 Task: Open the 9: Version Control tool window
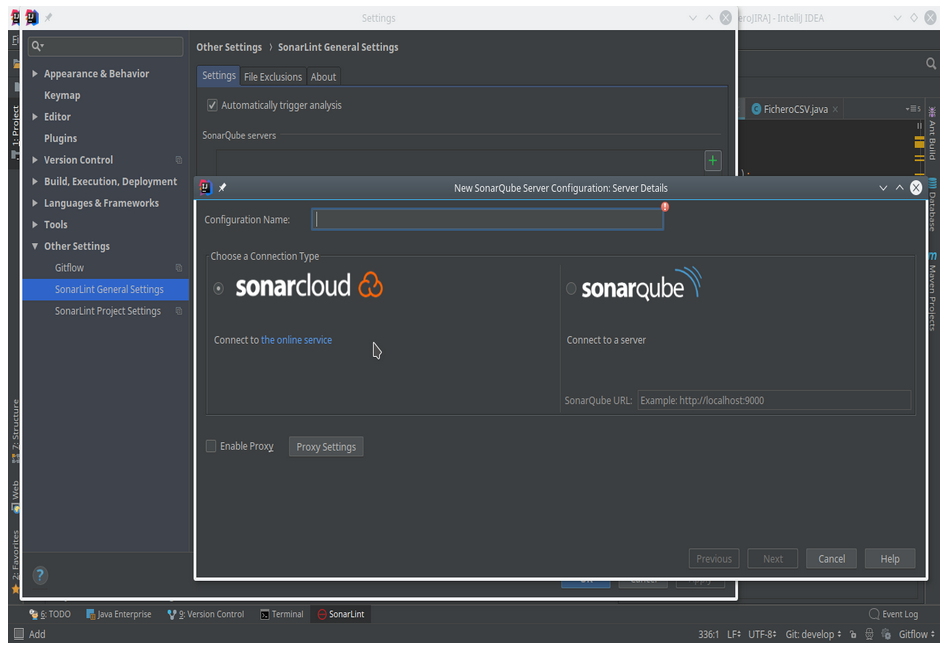pyautogui.click(x=206, y=614)
